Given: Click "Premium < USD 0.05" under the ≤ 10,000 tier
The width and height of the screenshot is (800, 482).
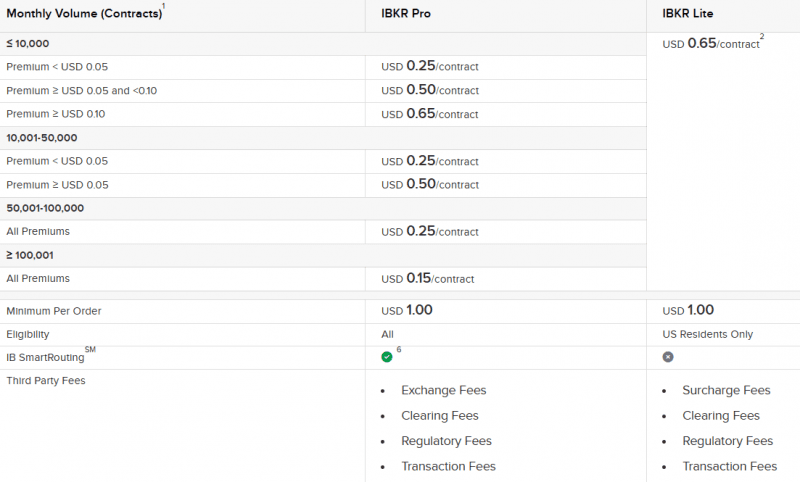Looking at the screenshot, I should point(57,67).
